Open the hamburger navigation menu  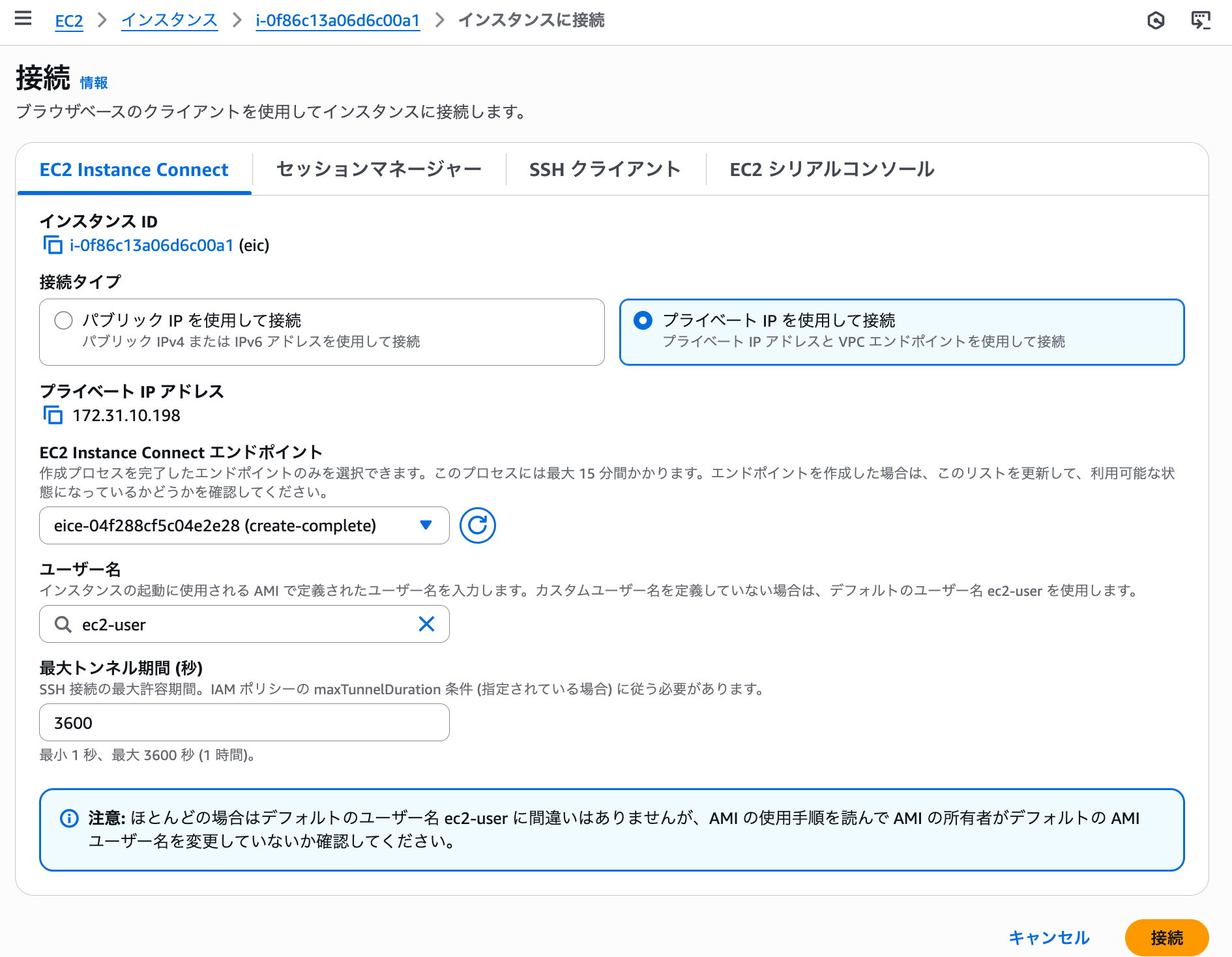point(23,18)
